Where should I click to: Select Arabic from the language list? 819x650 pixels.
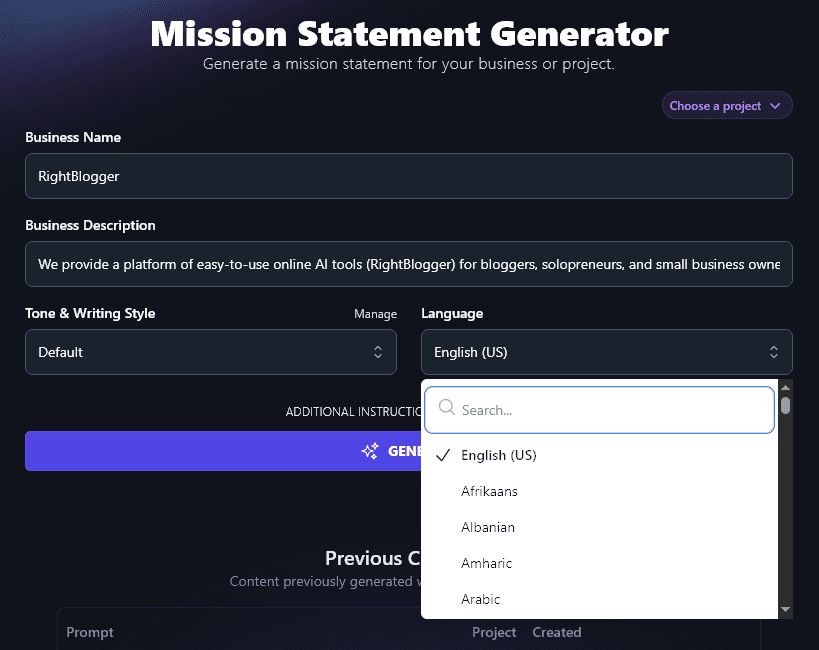[481, 599]
